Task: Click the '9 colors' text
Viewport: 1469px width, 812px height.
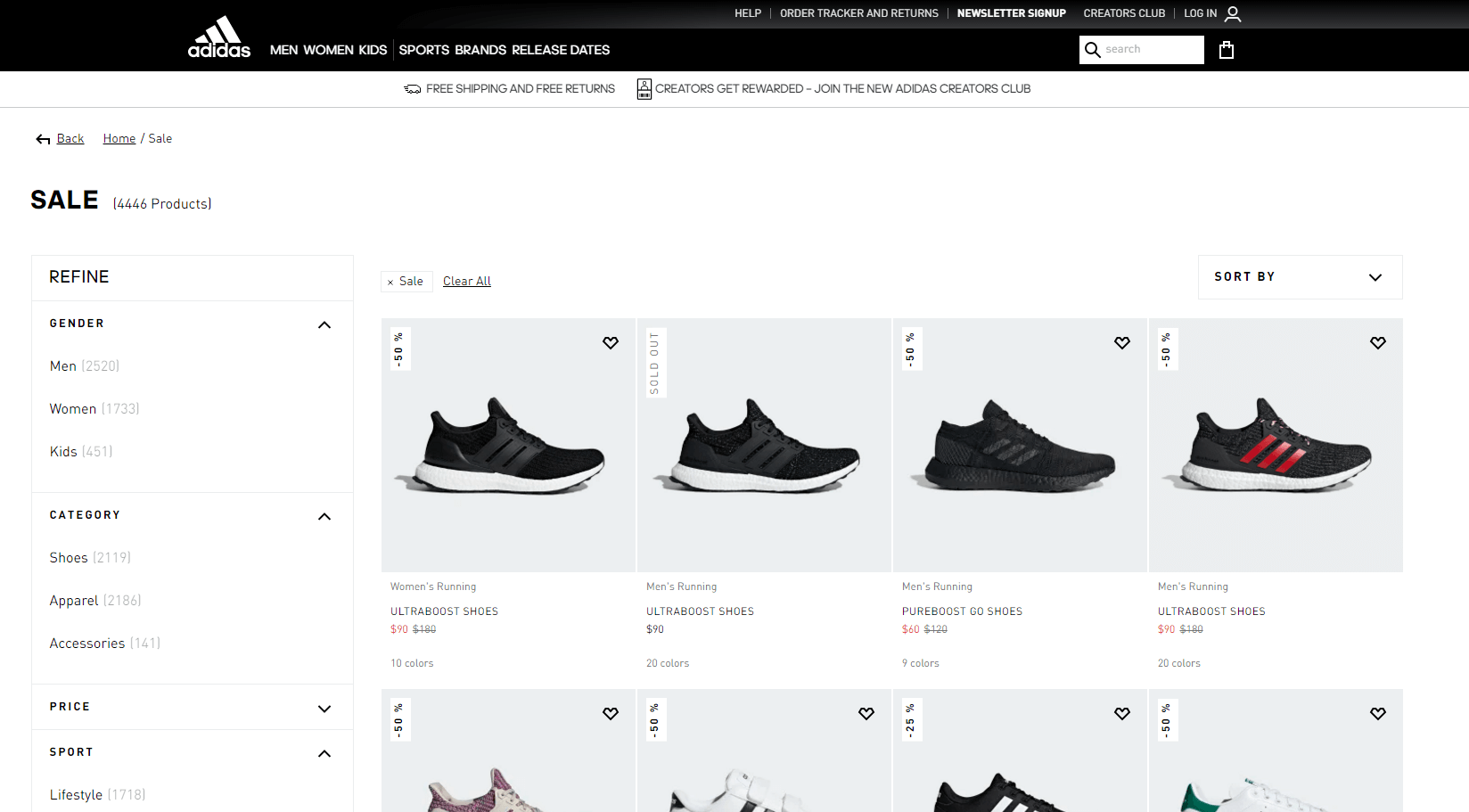Action: pos(921,663)
